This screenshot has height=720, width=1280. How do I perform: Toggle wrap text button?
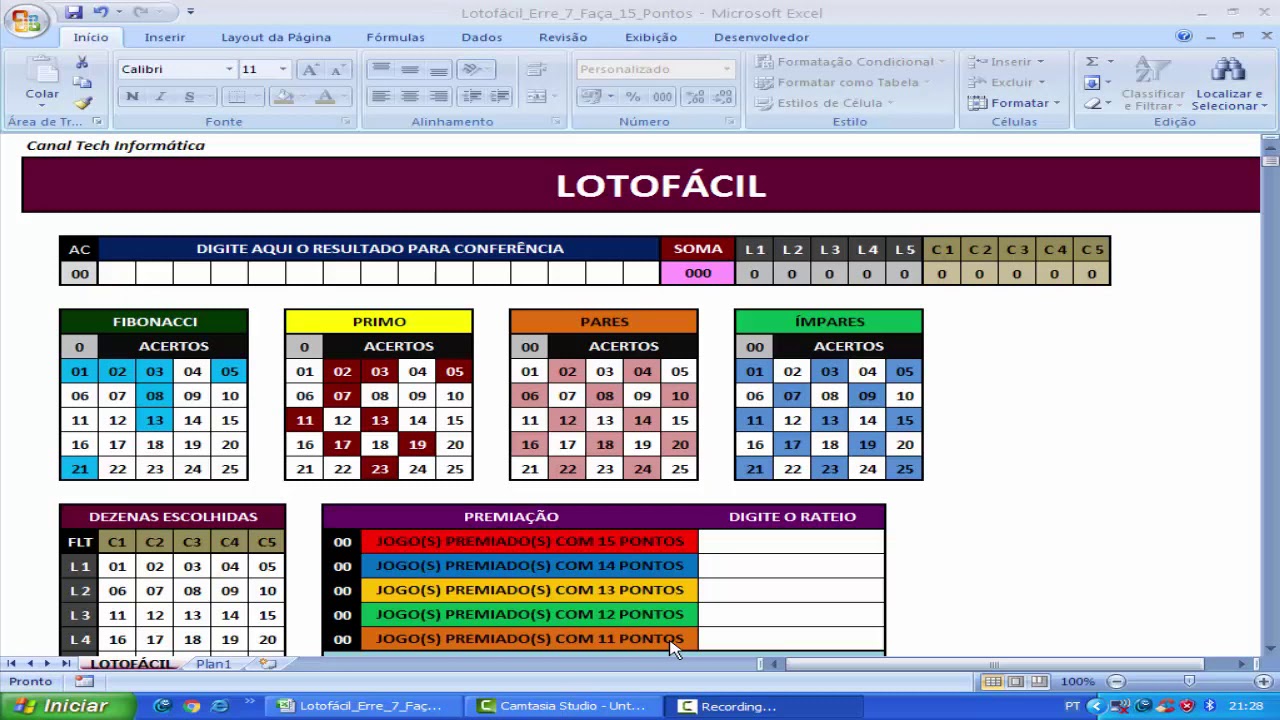(x=536, y=69)
